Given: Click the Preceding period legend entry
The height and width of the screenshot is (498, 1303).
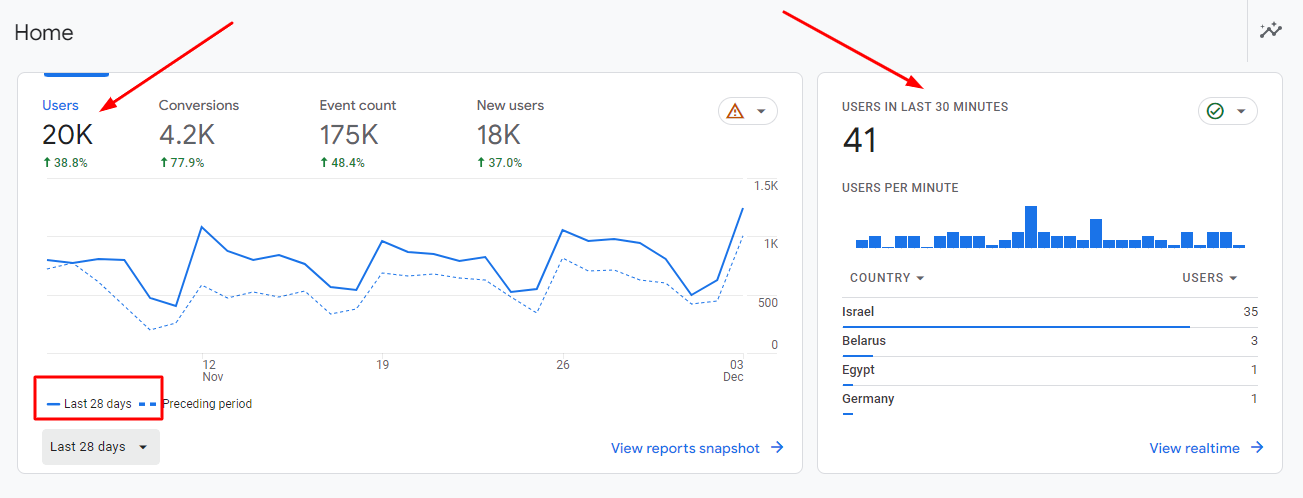Looking at the screenshot, I should (195, 404).
